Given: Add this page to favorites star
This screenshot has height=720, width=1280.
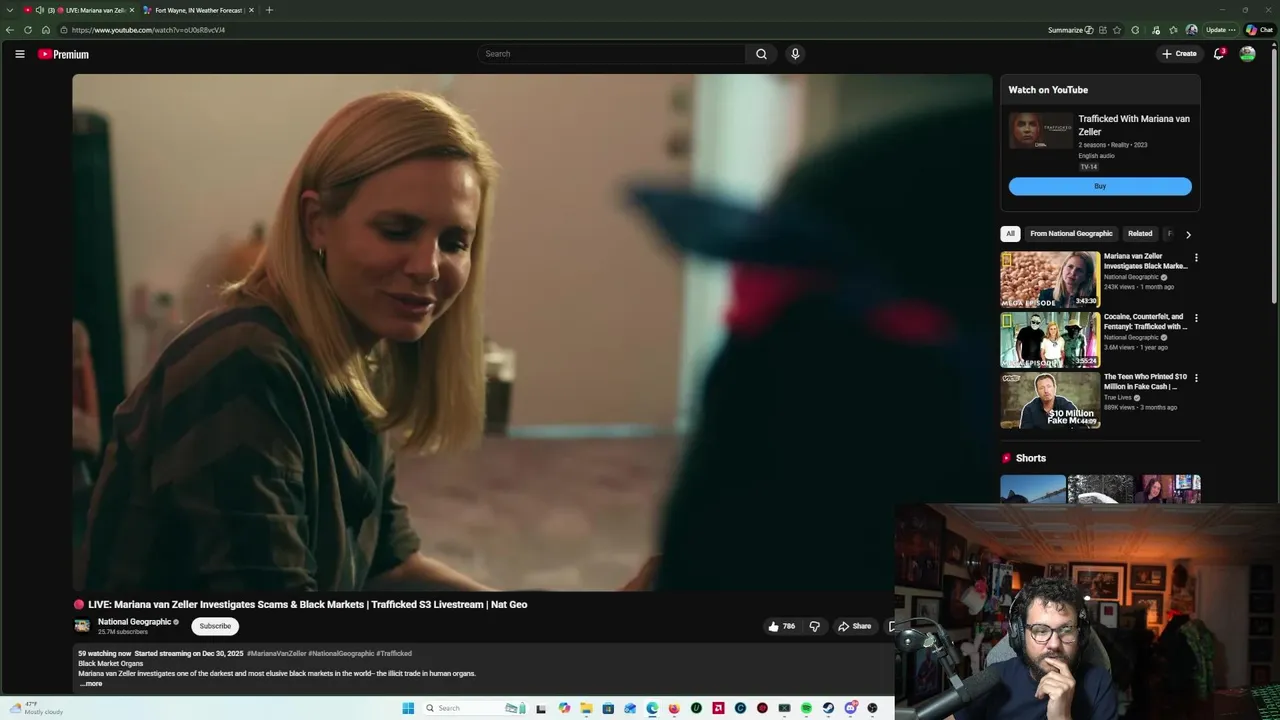Looking at the screenshot, I should pyautogui.click(x=1117, y=30).
